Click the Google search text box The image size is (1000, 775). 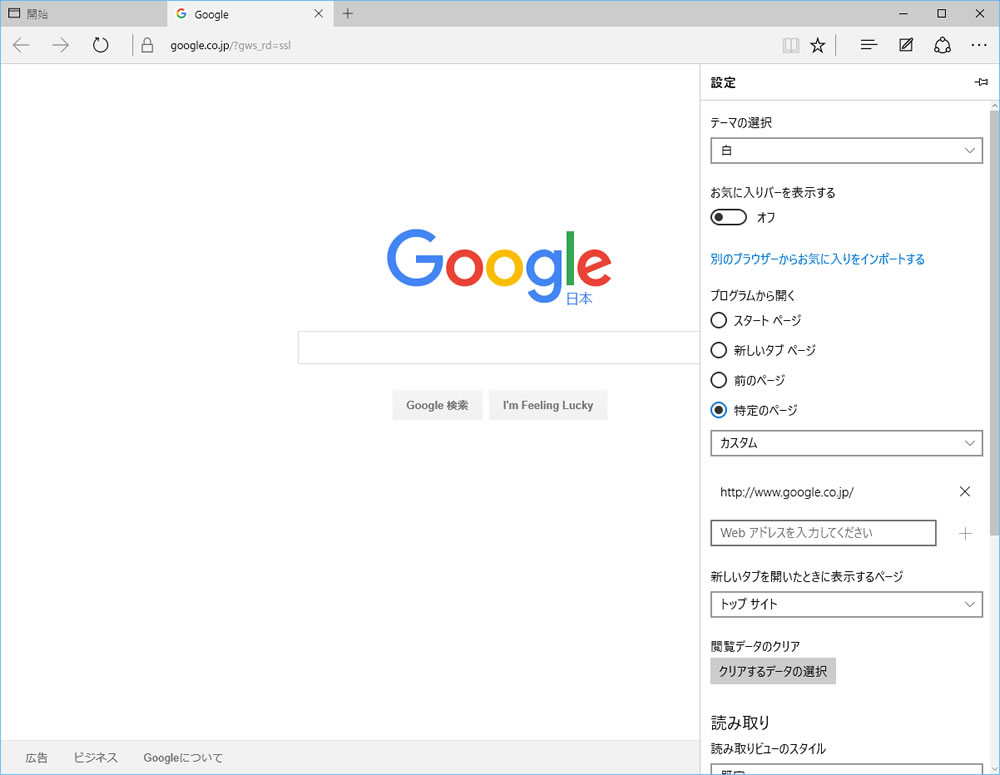click(x=499, y=348)
